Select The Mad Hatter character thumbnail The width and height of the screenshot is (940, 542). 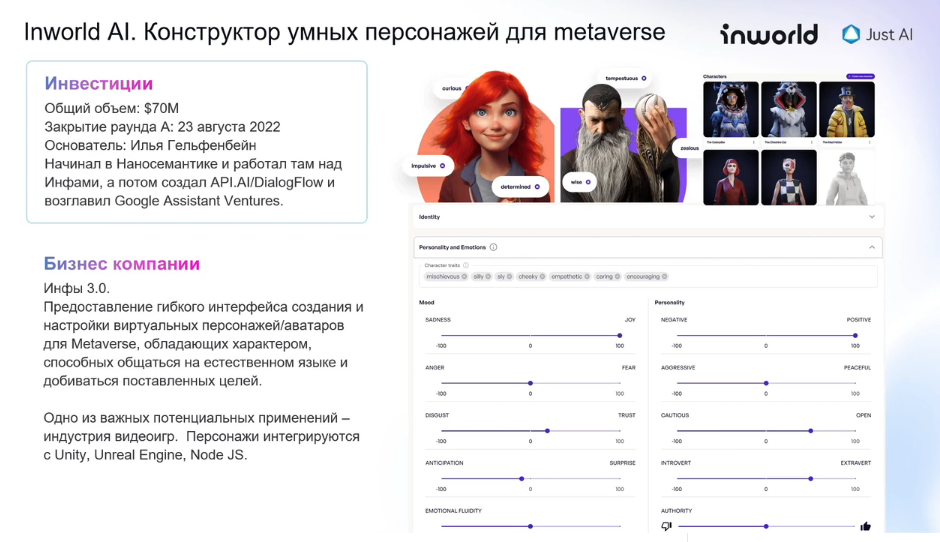(846, 110)
